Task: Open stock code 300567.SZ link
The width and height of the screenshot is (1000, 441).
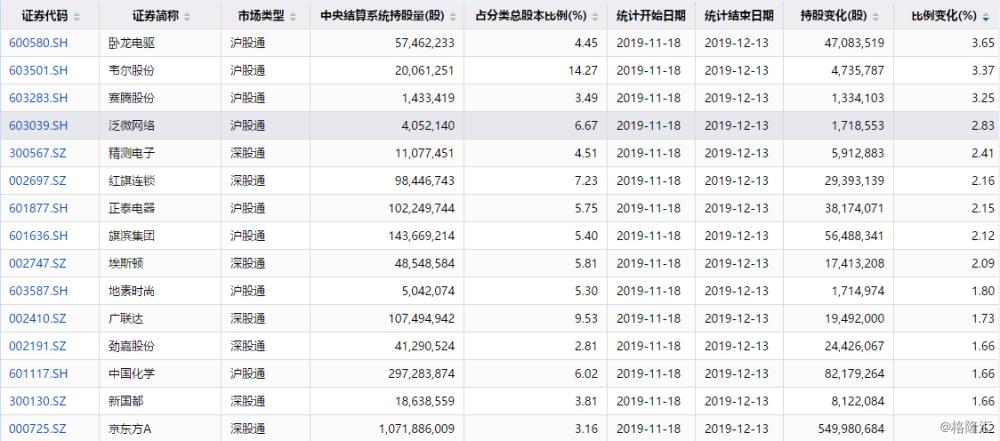Action: tap(38, 153)
